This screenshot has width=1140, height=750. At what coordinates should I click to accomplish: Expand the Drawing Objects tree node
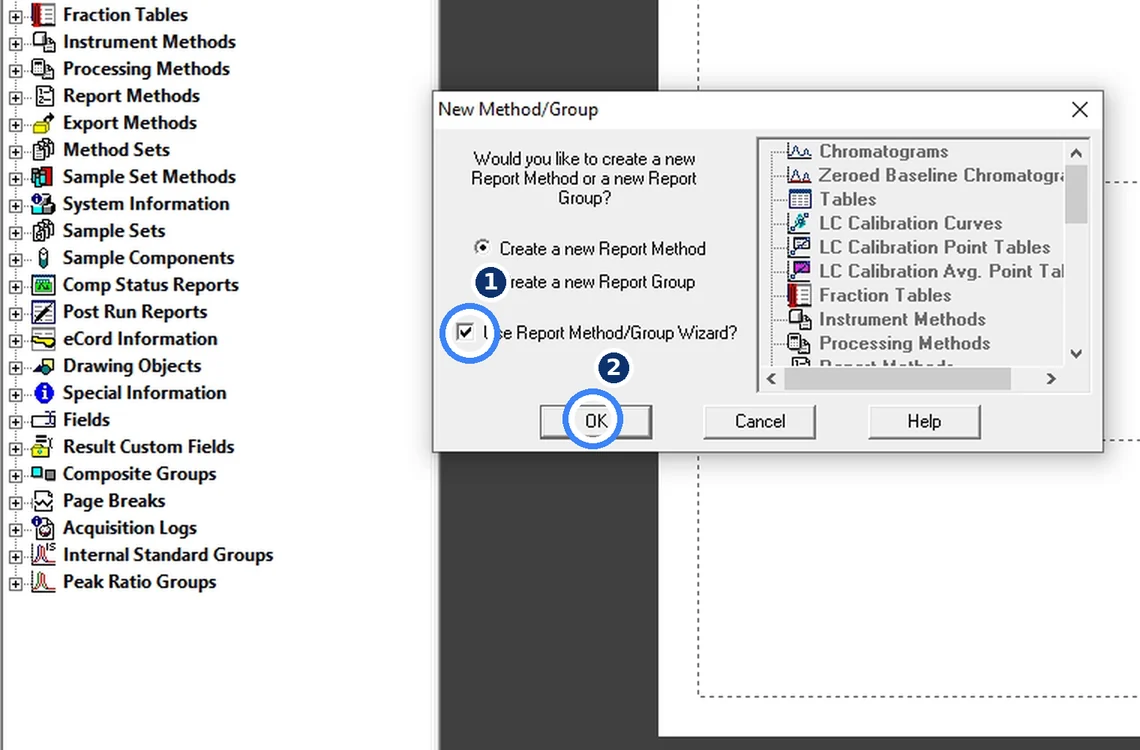(15, 368)
